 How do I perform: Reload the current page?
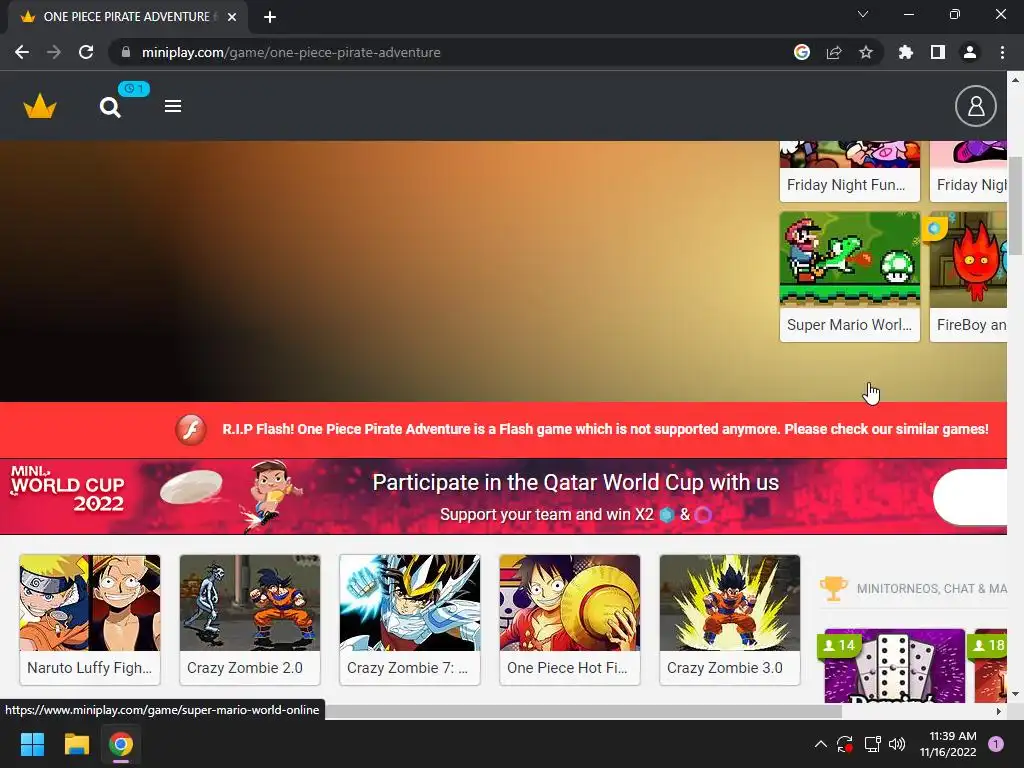point(86,52)
